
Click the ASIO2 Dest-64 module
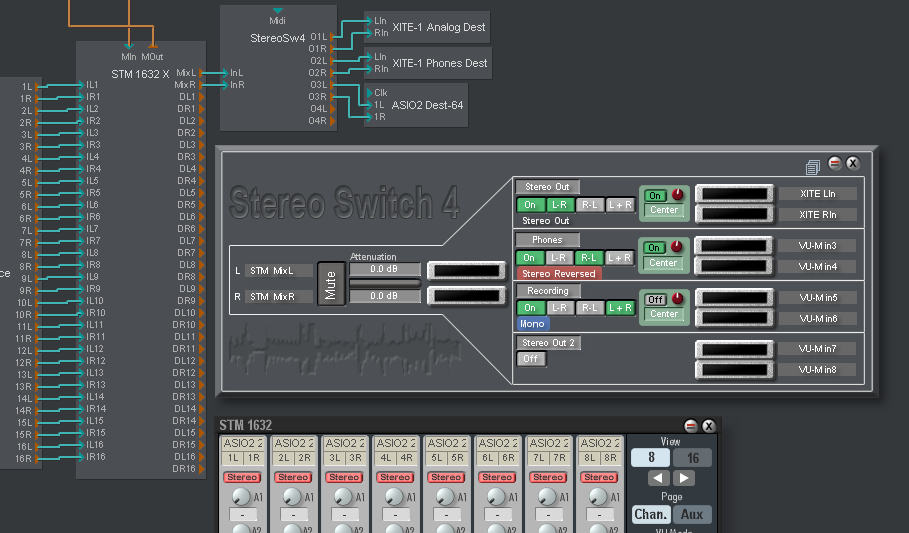click(416, 105)
